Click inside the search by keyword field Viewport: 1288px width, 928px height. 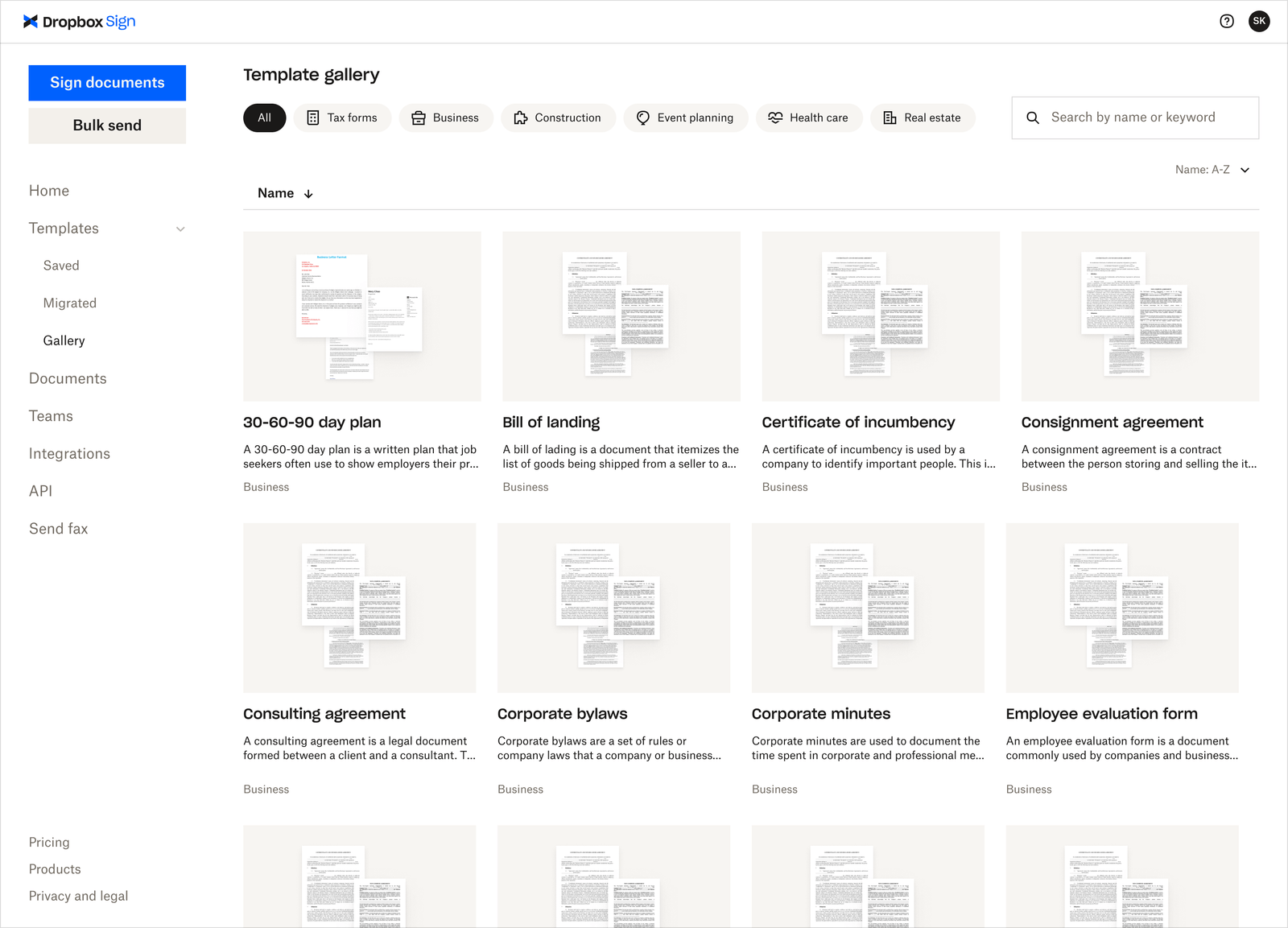point(1135,118)
